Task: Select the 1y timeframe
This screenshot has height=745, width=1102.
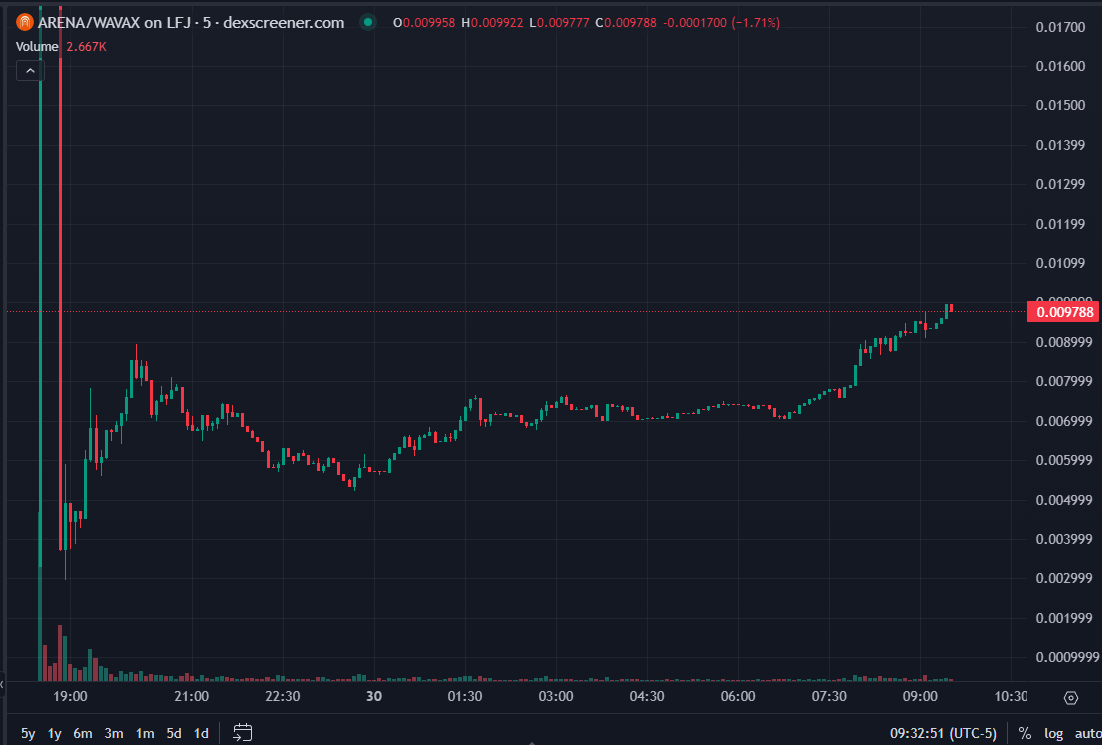Action: [54, 733]
